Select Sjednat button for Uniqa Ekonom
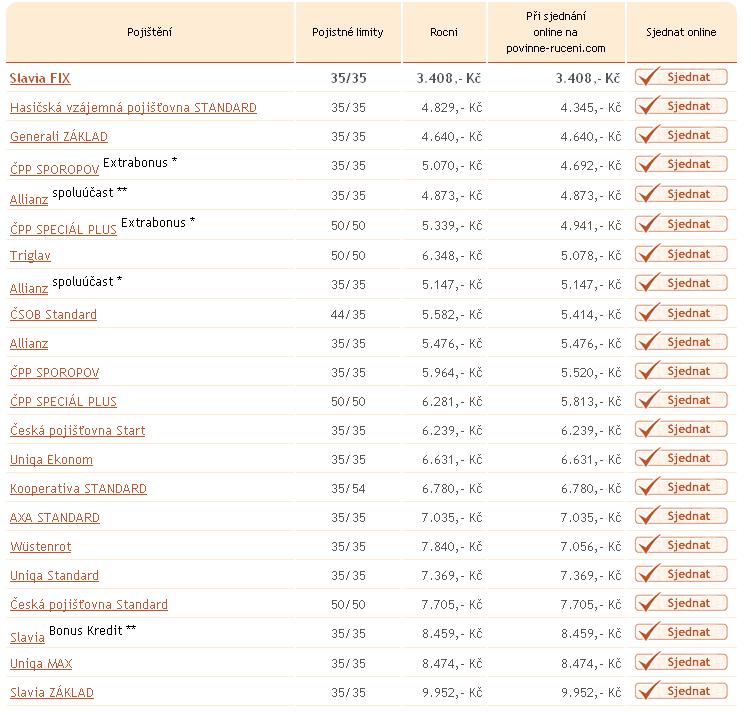Image resolution: width=751 pixels, height=715 pixels. (x=680, y=459)
